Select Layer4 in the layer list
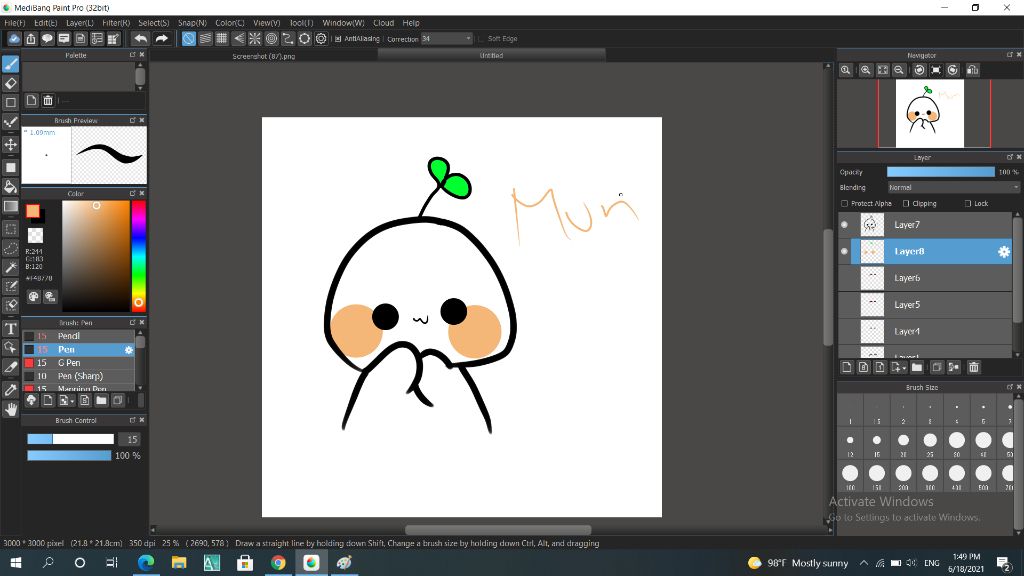Image resolution: width=1024 pixels, height=576 pixels. [x=925, y=332]
